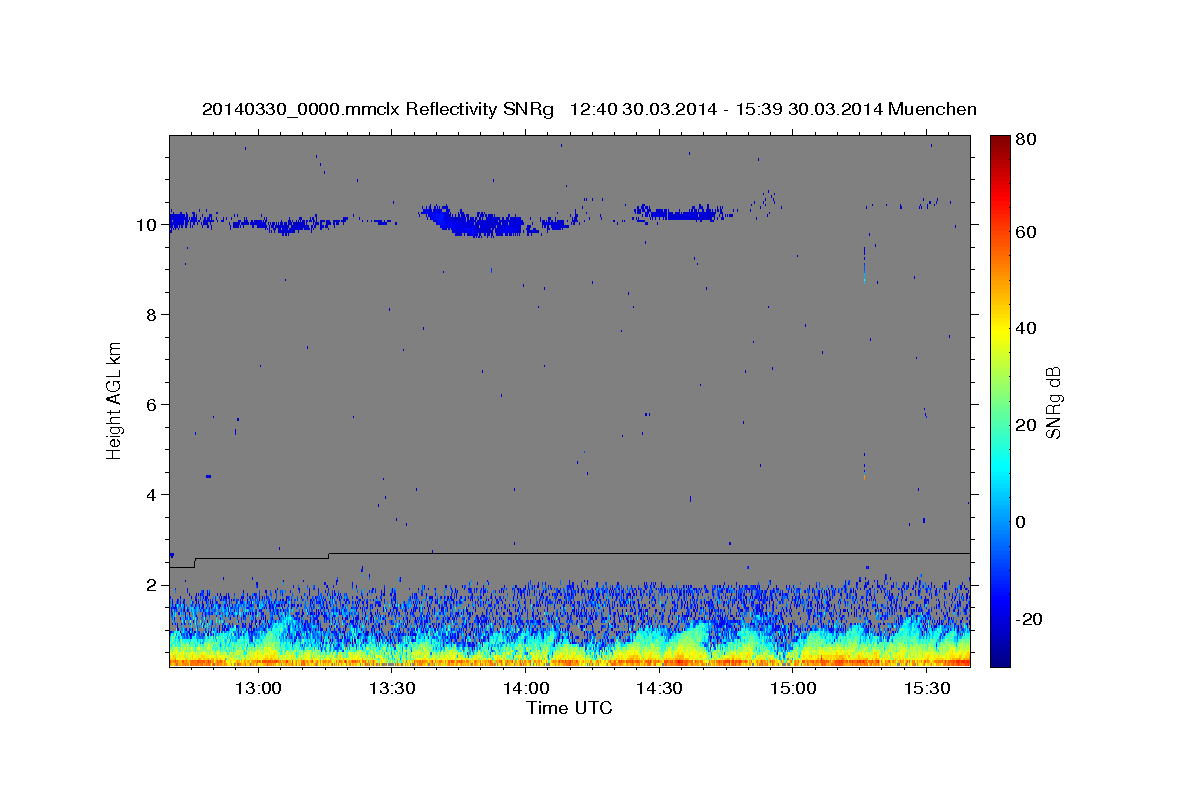
Task: Click the plot title containing 20140330_0000.mmclx
Action: point(589,109)
